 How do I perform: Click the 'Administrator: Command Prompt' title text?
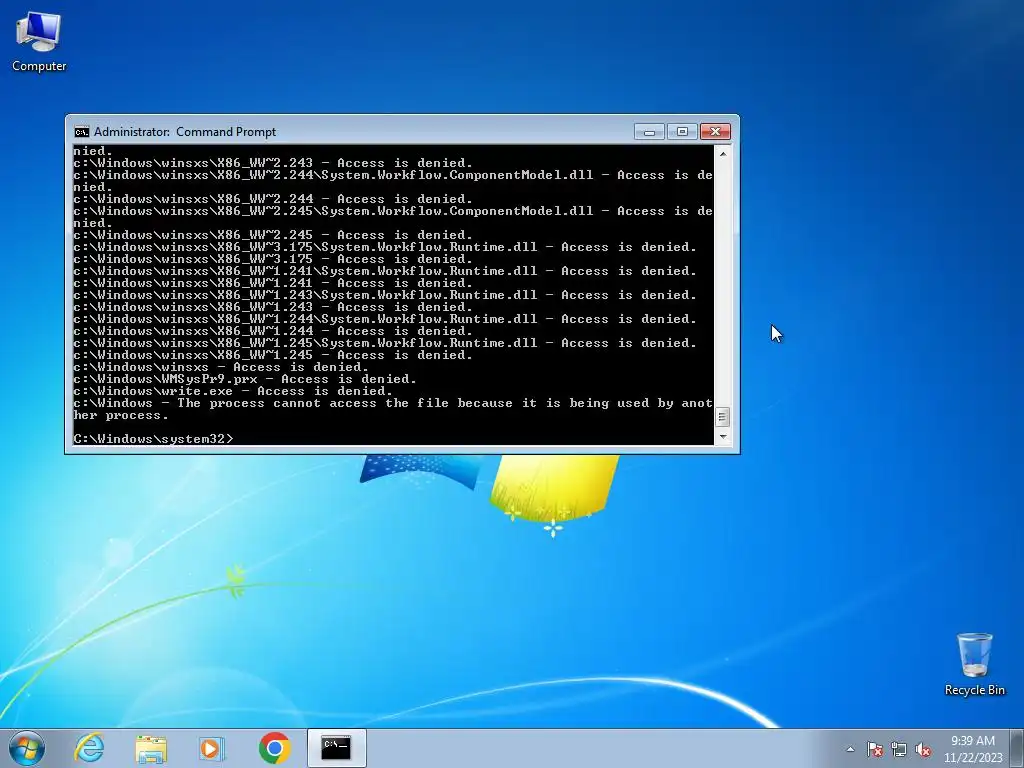pyautogui.click(x=185, y=132)
